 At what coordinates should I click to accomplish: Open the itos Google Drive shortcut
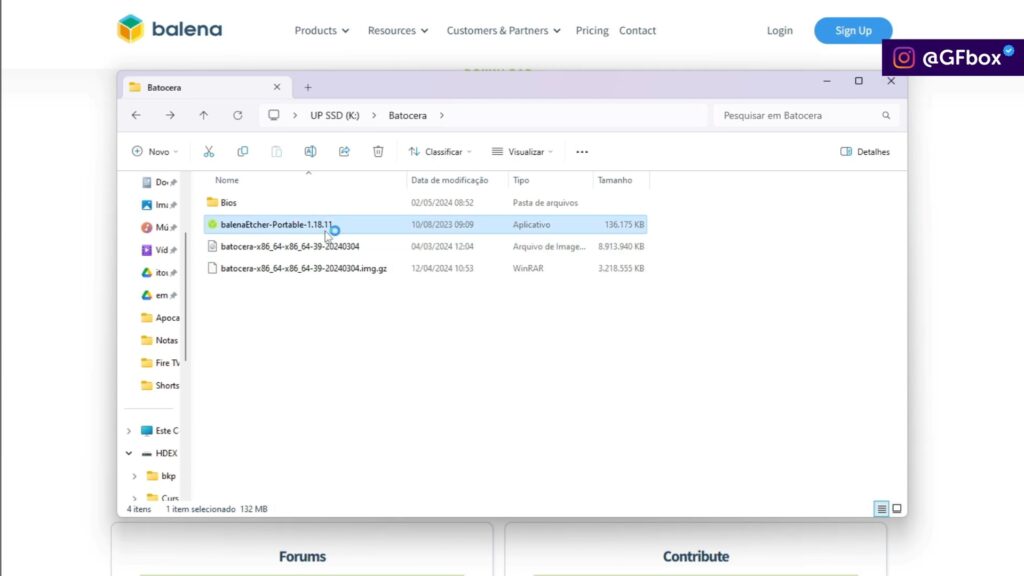pos(159,273)
